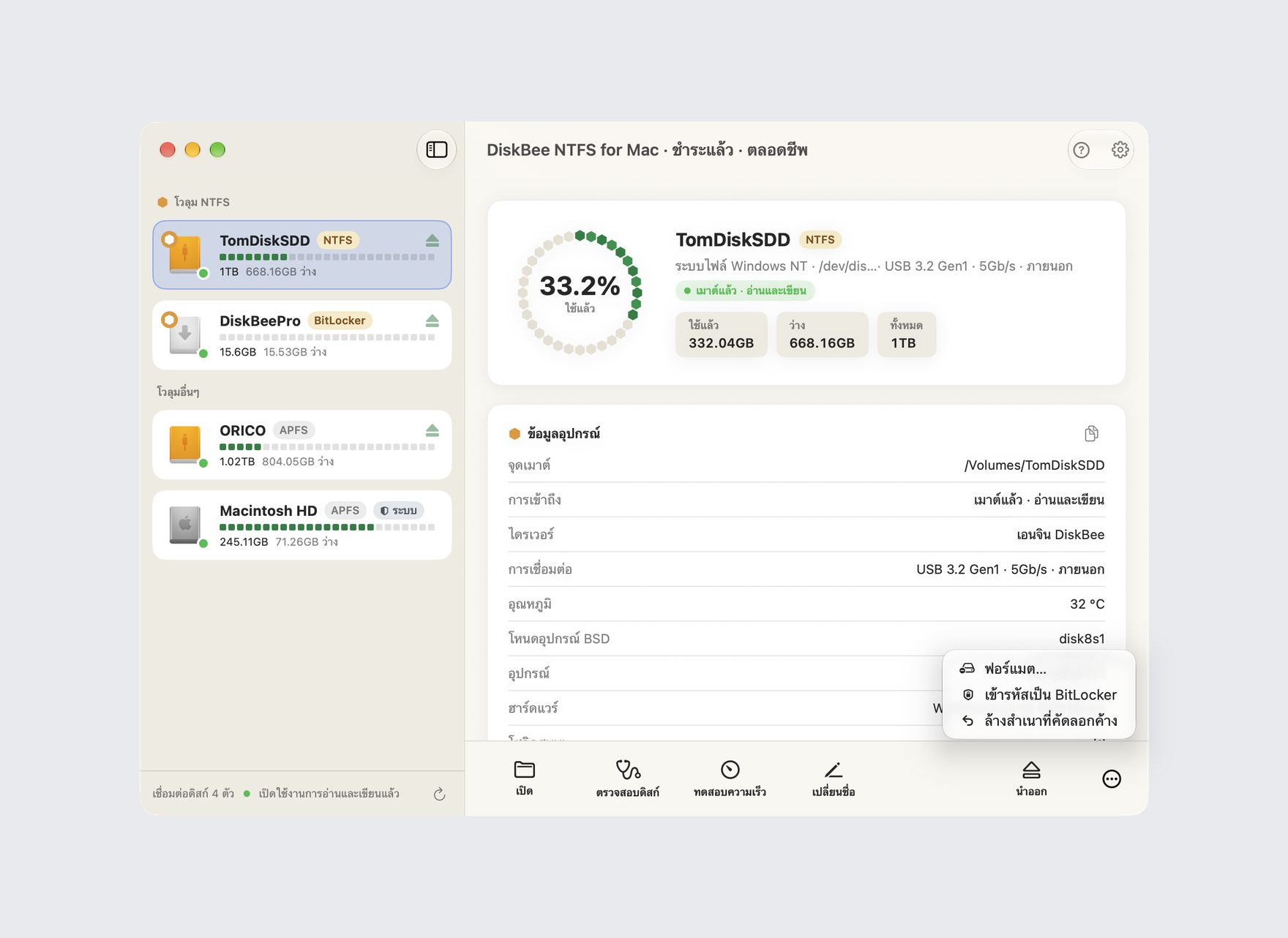1288x938 pixels.
Task: Click the เมาต์แล้ว · อ่านและเขียน status badge
Action: coord(745,290)
